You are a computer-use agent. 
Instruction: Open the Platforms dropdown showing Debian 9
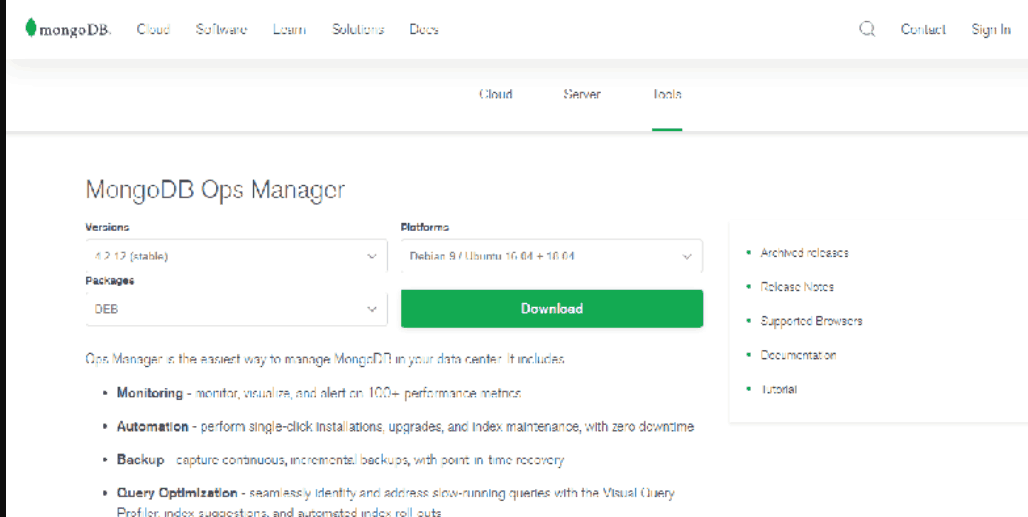pos(551,256)
